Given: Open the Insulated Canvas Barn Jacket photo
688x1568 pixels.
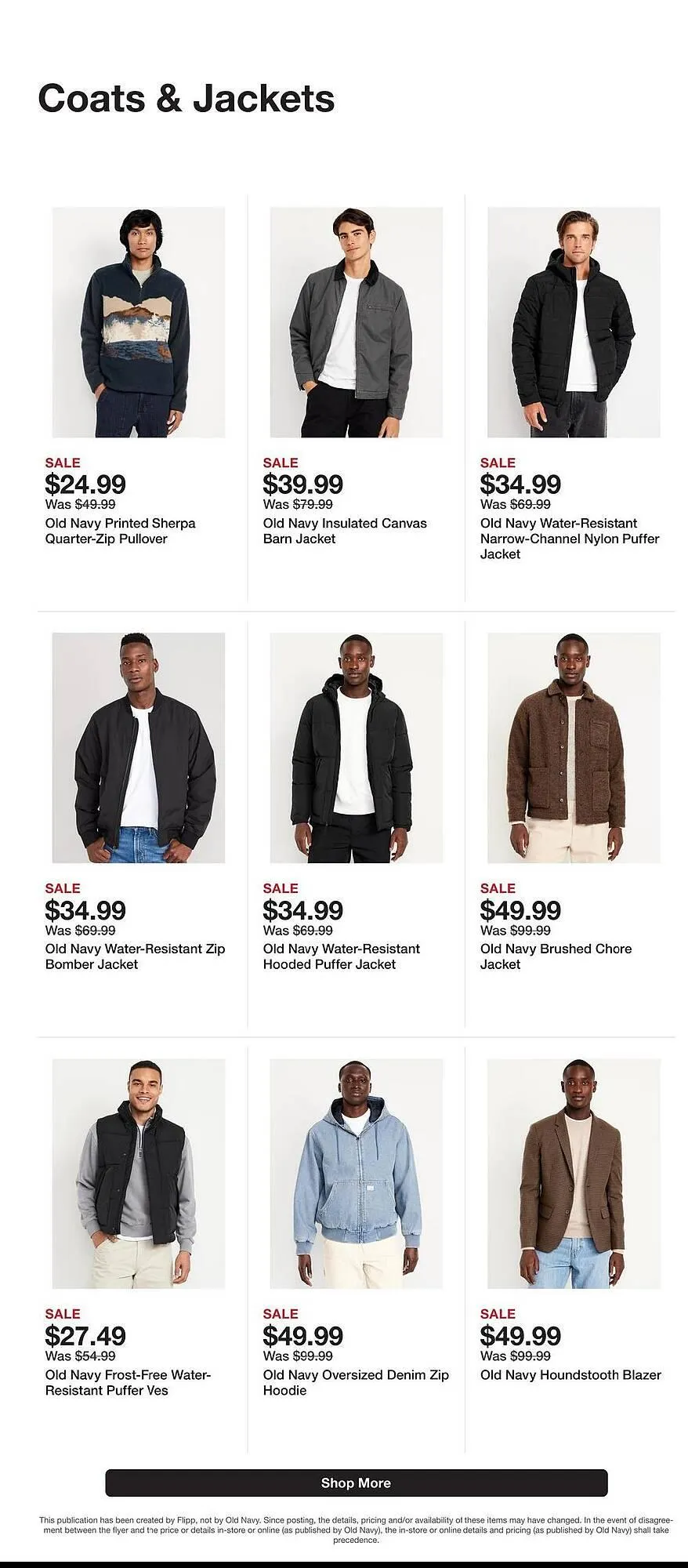Looking at the screenshot, I should coord(356,322).
